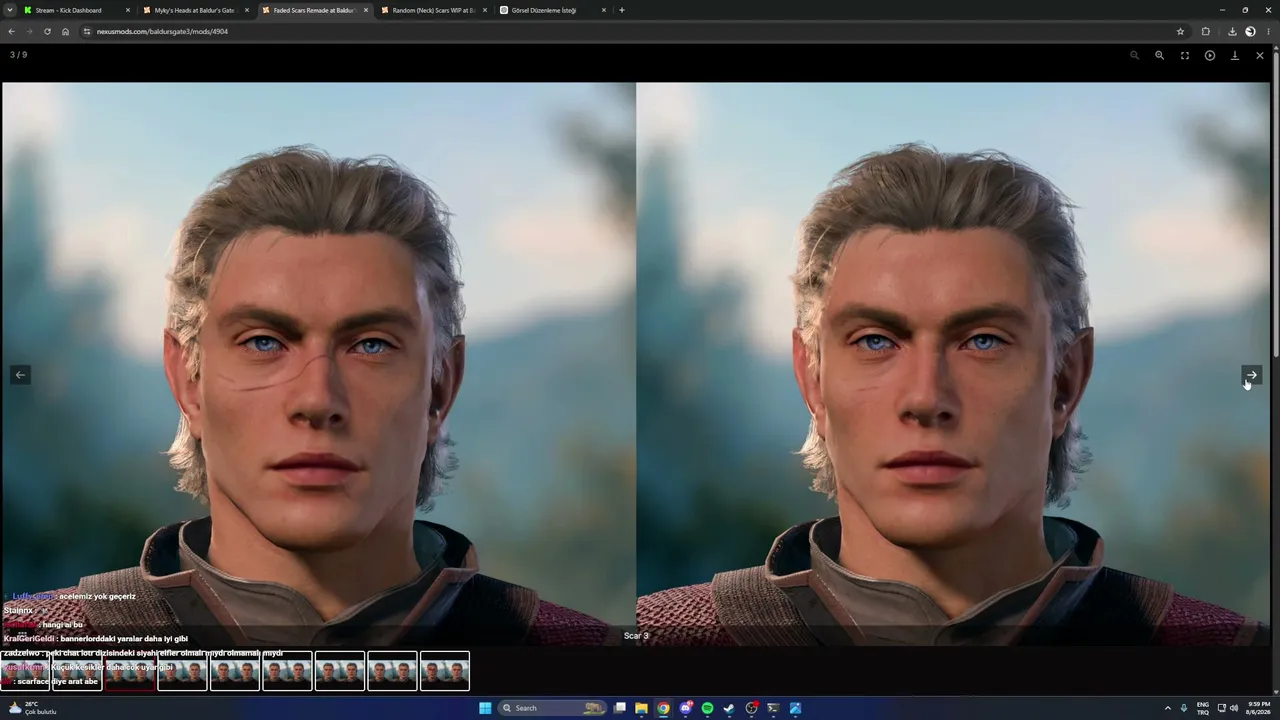Screen dimensions: 1280x720
Task: Toggle fullscreen for the image gallery
Action: (1184, 55)
